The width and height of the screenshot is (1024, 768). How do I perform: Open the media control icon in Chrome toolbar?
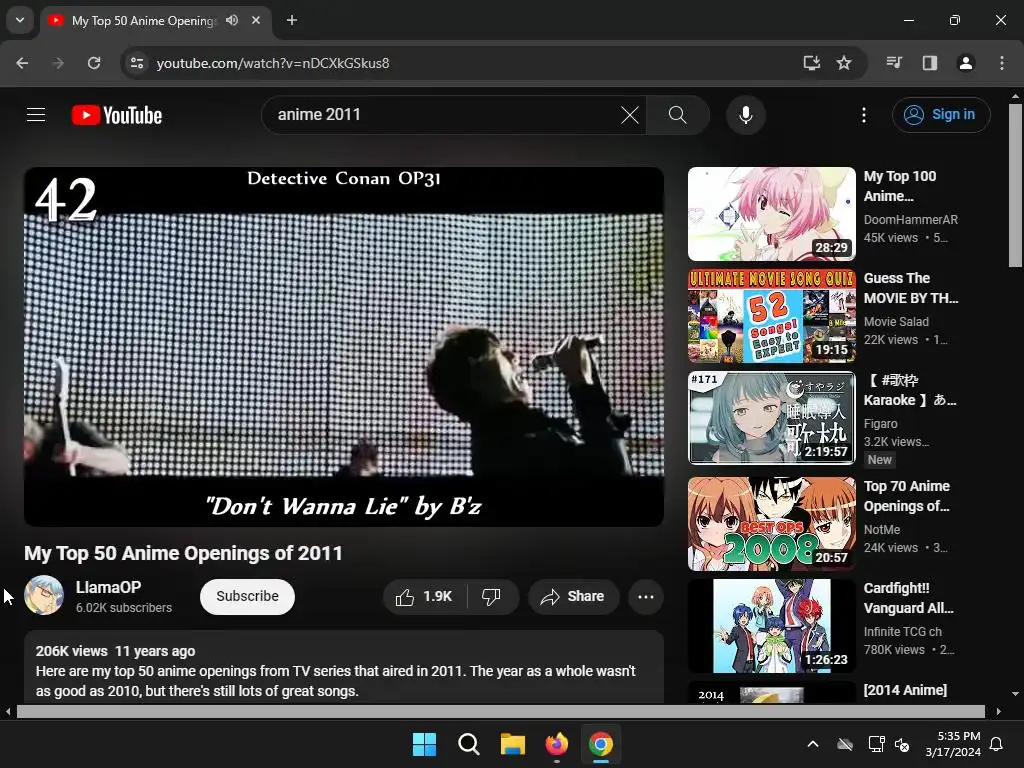pyautogui.click(x=894, y=63)
